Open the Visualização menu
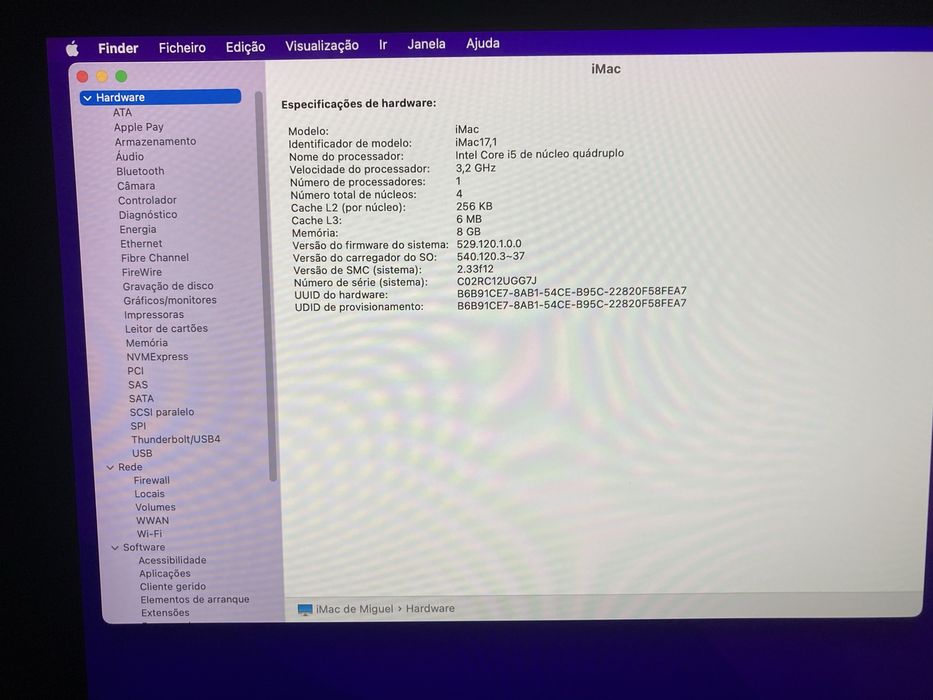The width and height of the screenshot is (933, 700). (x=322, y=45)
